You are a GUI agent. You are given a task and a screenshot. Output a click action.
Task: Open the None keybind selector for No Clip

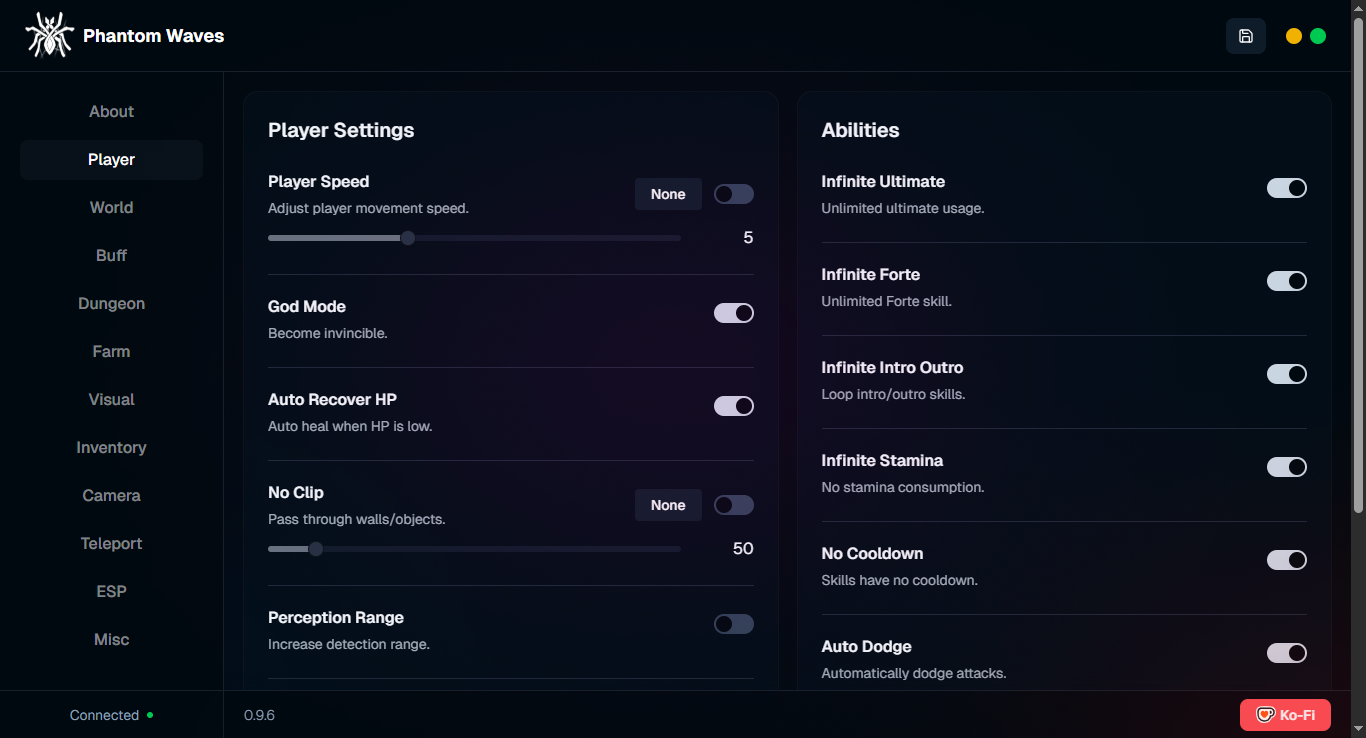[x=668, y=504]
